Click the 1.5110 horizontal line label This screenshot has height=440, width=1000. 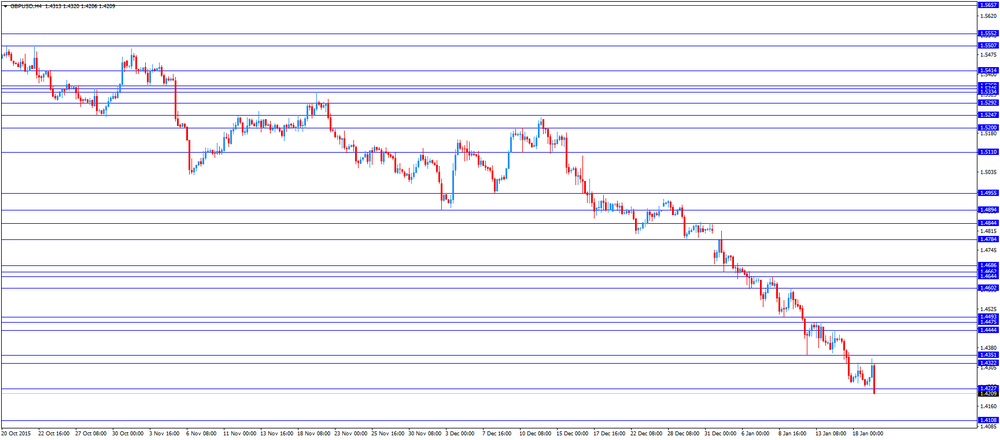click(988, 152)
